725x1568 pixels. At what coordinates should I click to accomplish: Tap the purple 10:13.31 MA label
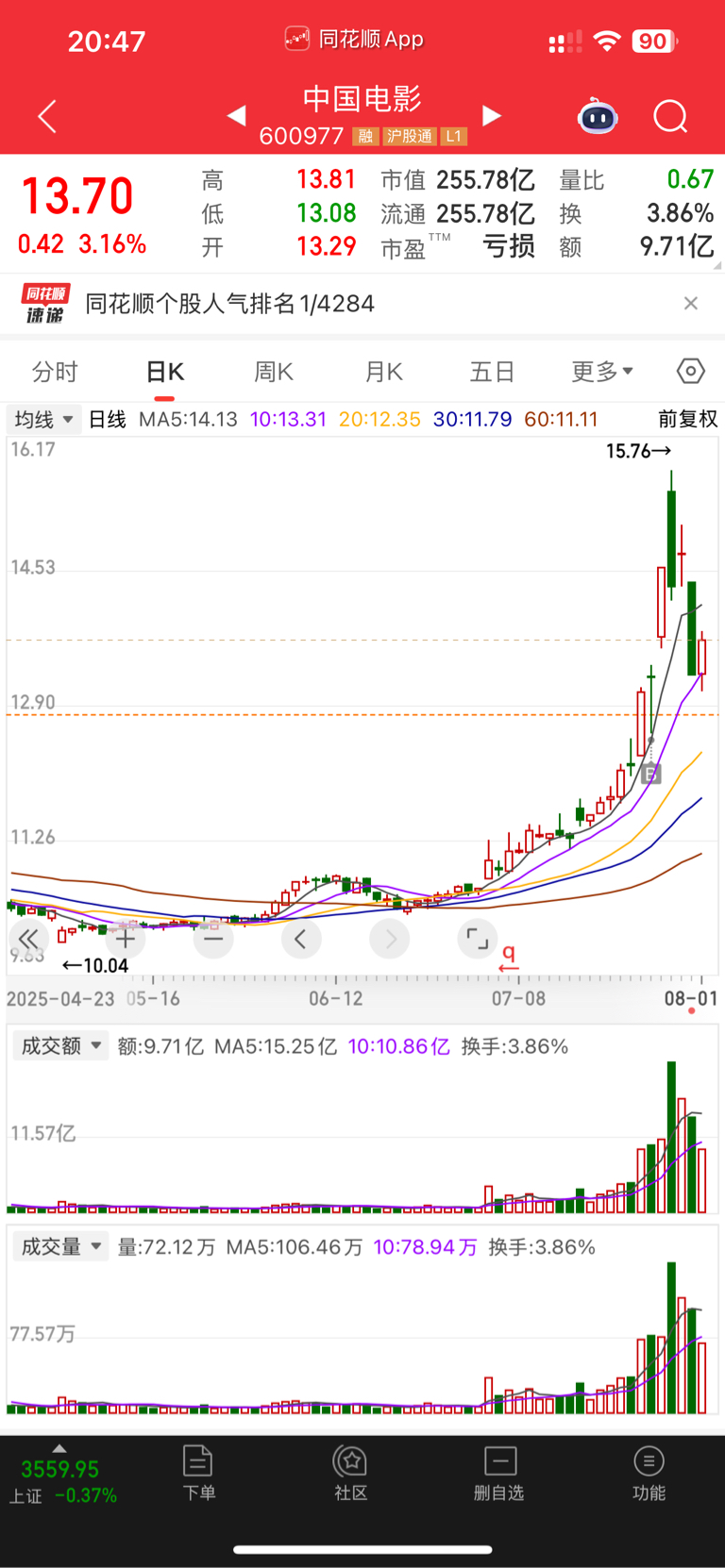click(288, 419)
